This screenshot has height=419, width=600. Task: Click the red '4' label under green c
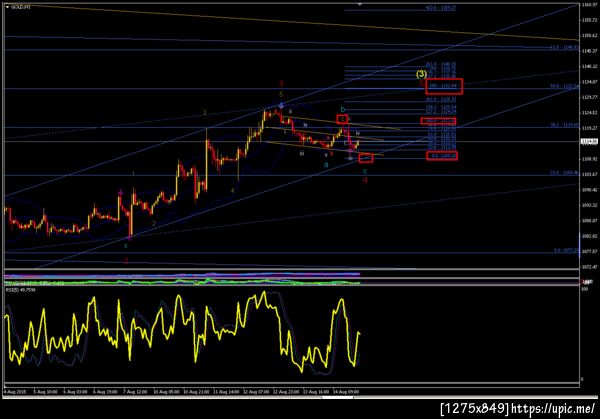point(365,180)
